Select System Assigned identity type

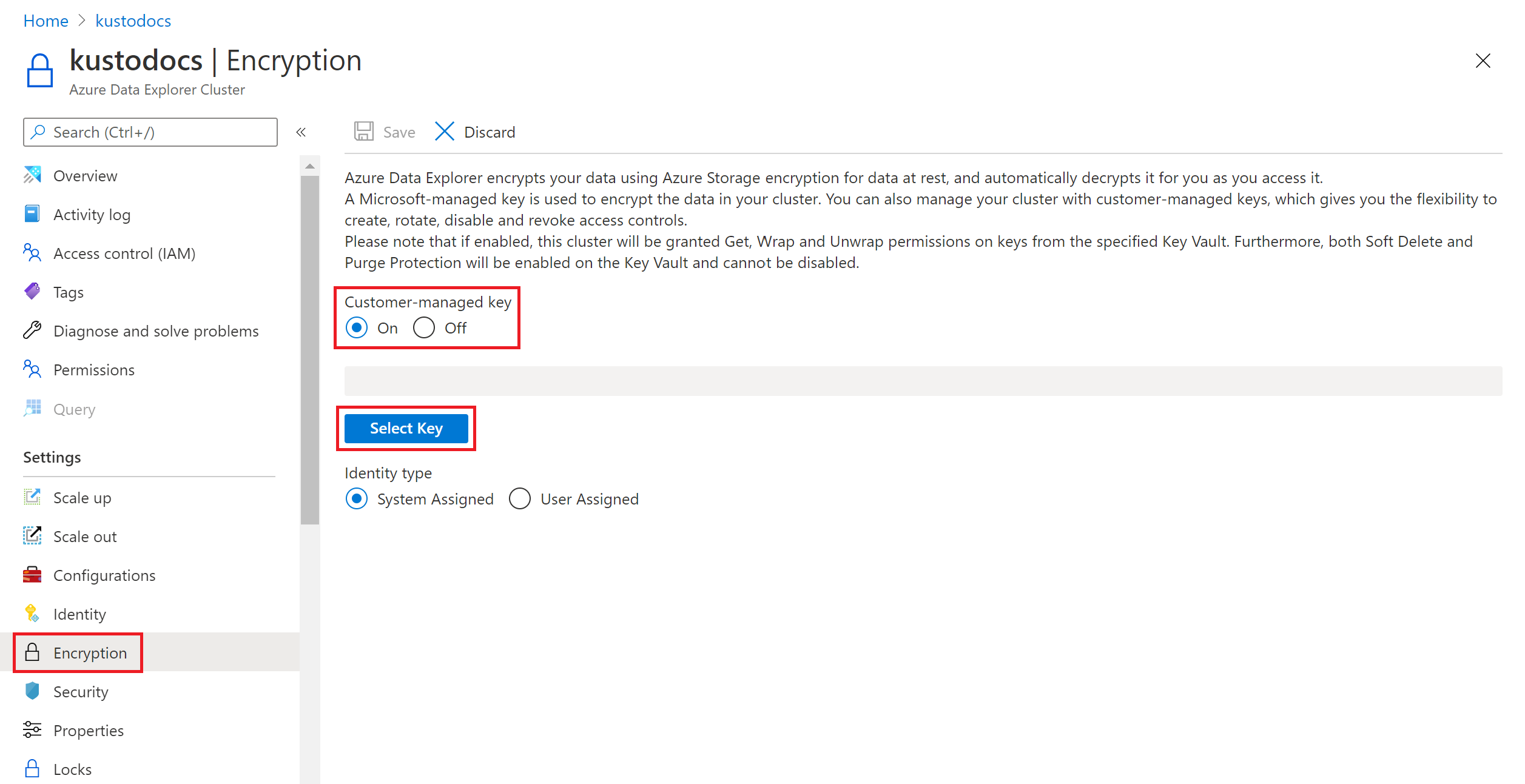click(357, 499)
